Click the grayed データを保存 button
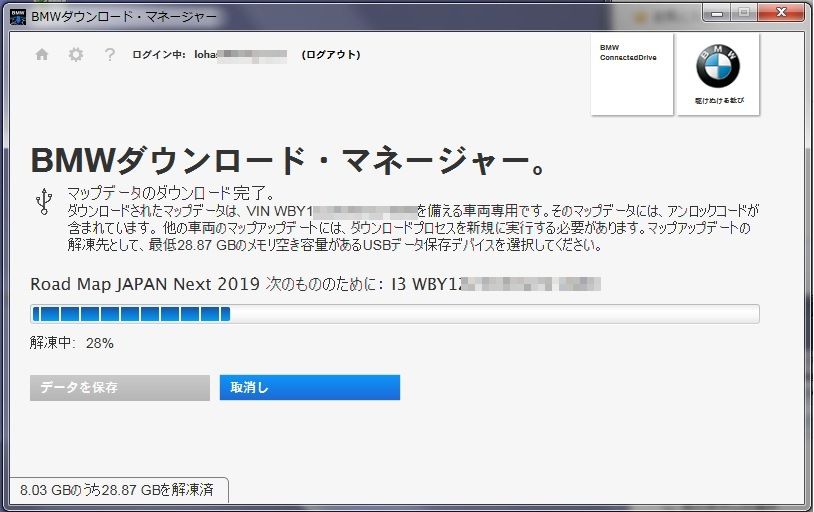Image resolution: width=814 pixels, height=512 pixels. click(x=120, y=387)
